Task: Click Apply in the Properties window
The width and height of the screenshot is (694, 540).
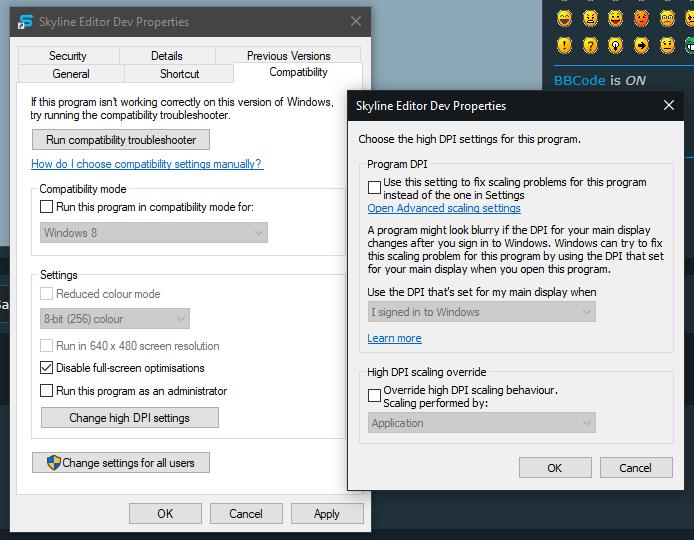Action: coord(327,513)
